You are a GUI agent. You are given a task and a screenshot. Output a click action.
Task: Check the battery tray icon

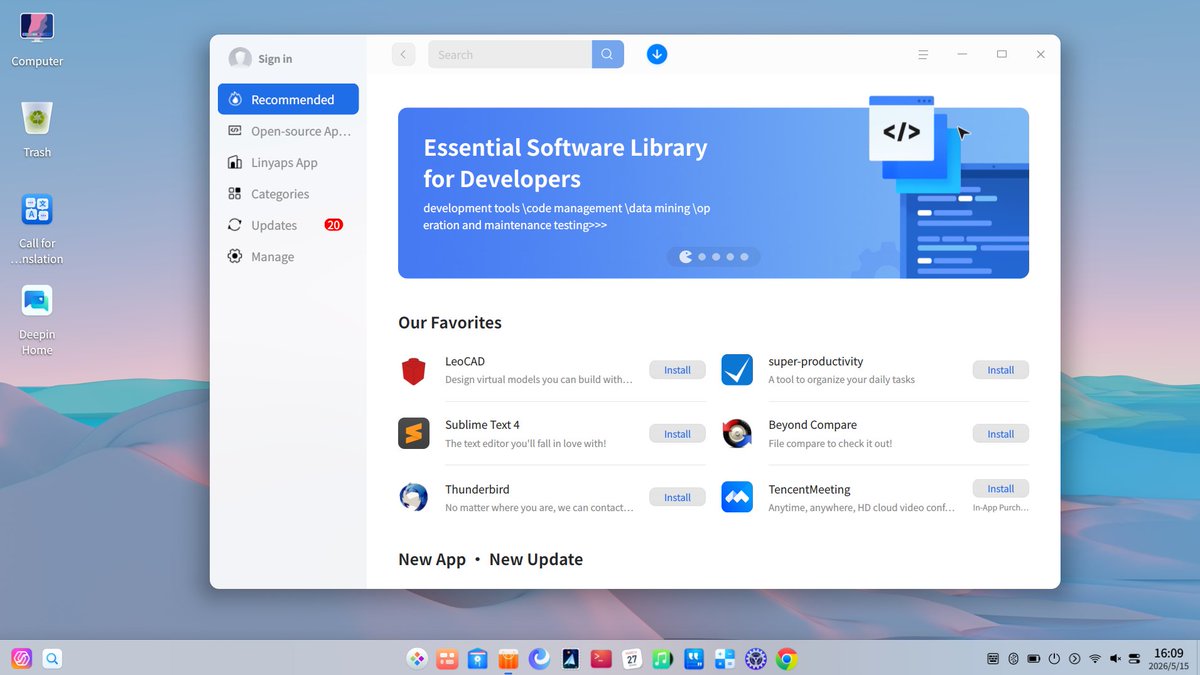click(x=1034, y=659)
